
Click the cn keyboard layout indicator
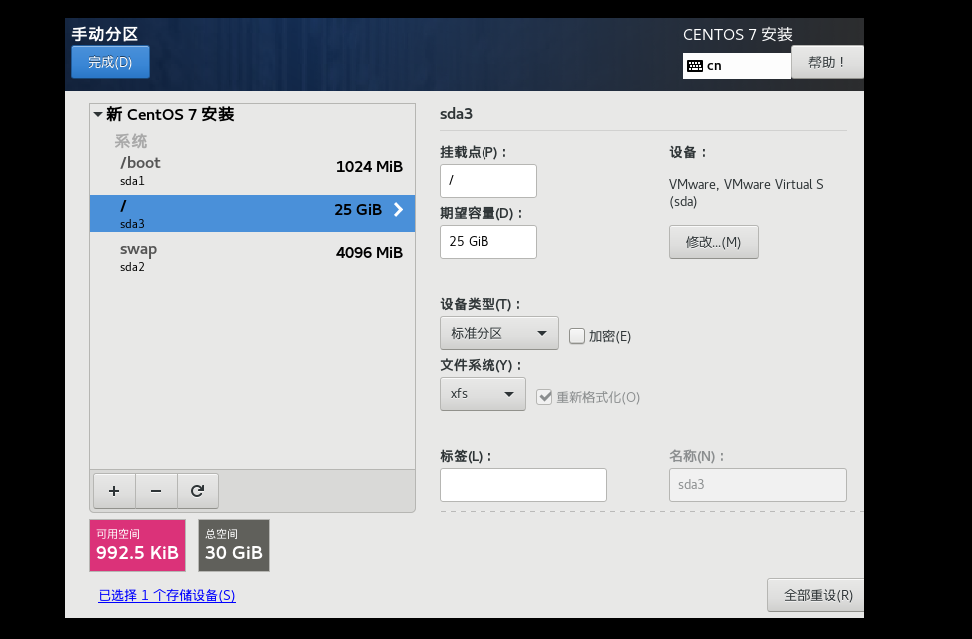click(x=737, y=66)
